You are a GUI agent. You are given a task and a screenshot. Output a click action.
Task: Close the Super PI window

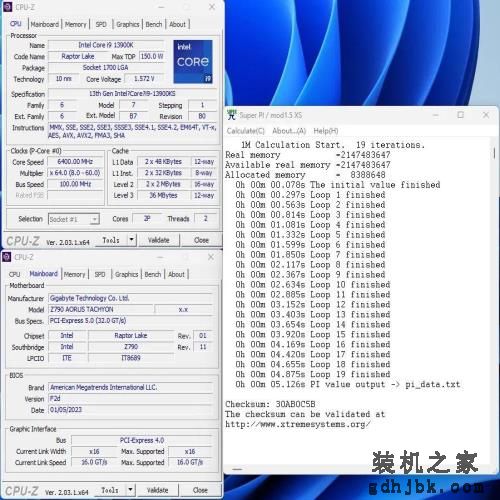pyautogui.click(x=486, y=115)
